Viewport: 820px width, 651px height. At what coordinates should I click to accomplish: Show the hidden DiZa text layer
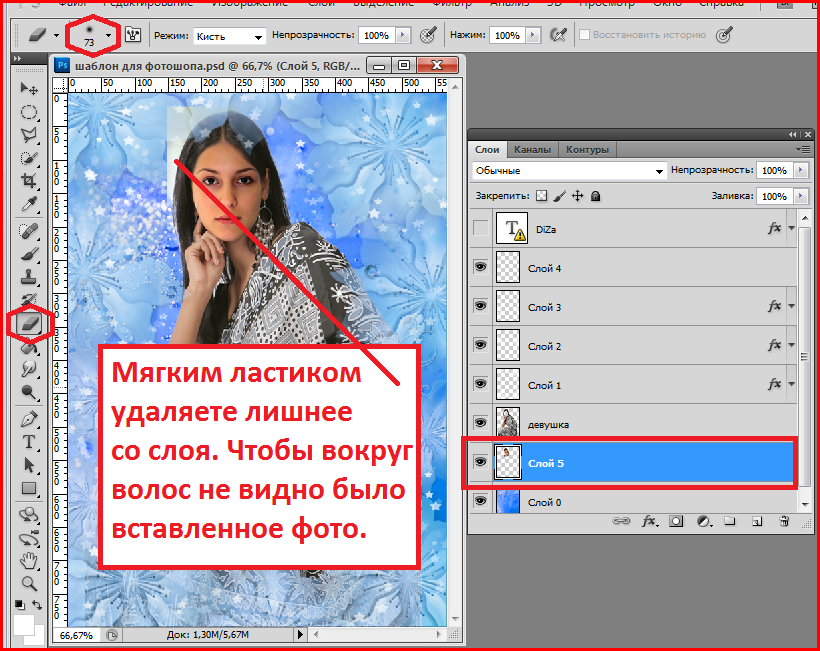click(x=480, y=229)
